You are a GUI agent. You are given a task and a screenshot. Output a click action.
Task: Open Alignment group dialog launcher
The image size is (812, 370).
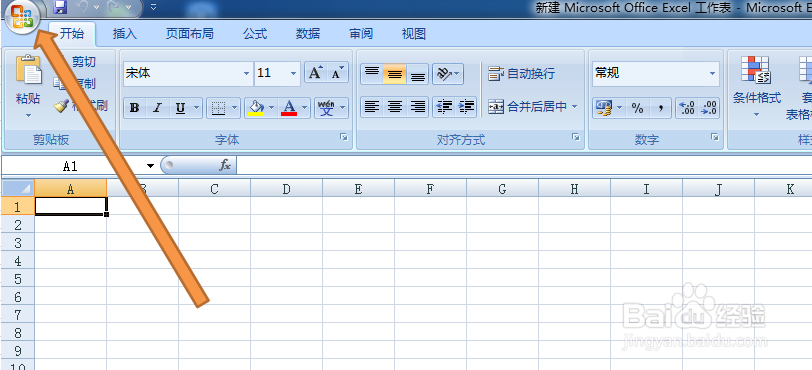tap(575, 137)
